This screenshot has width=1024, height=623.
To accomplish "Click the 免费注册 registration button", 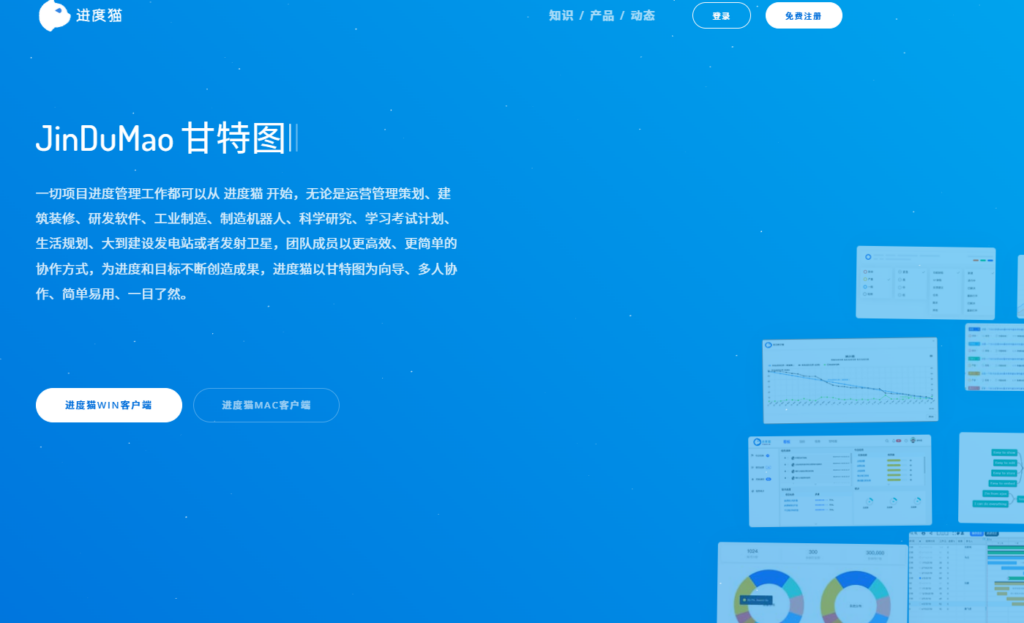I will 803,15.
